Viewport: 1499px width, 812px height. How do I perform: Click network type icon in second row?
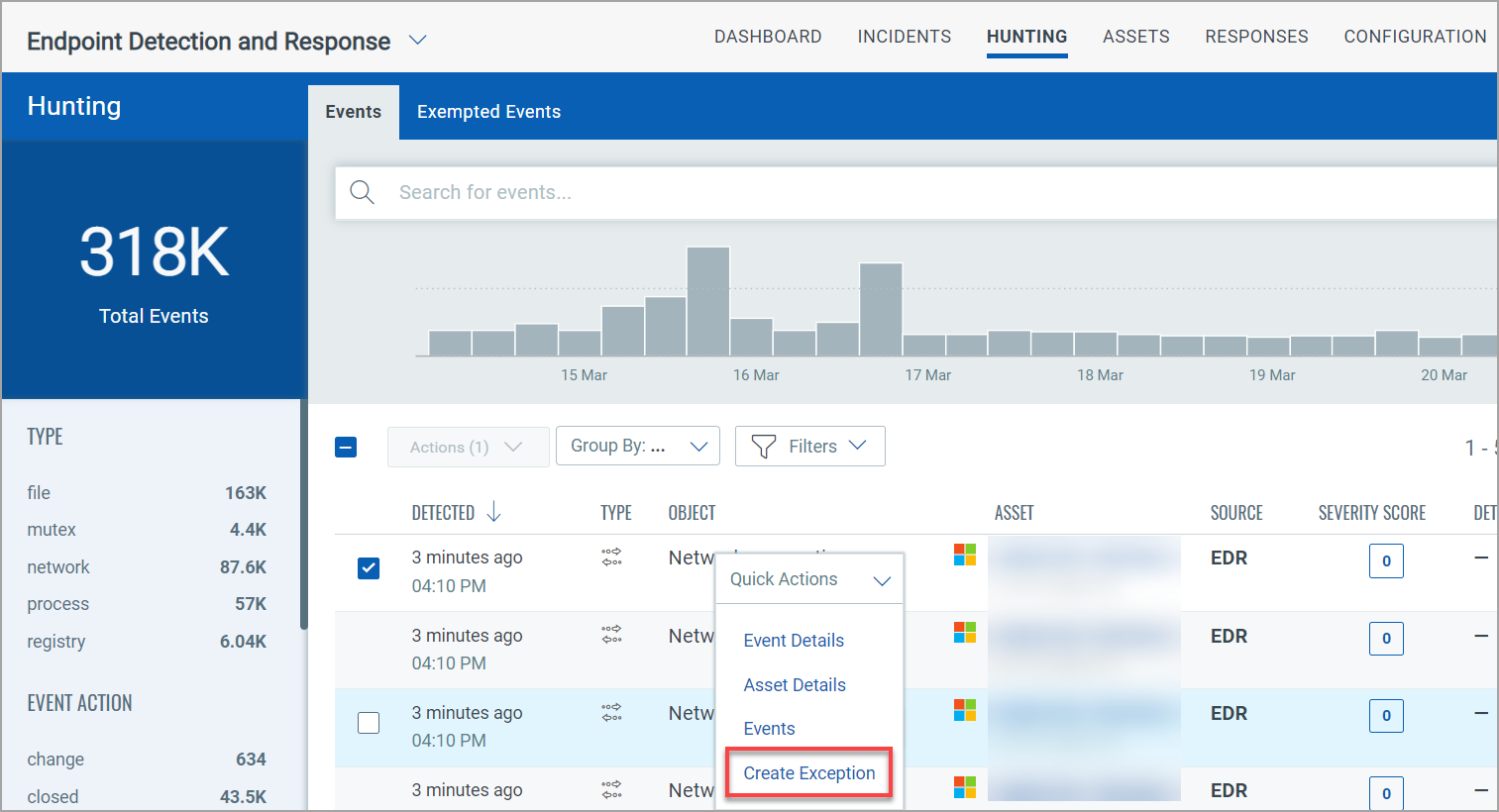[612, 635]
